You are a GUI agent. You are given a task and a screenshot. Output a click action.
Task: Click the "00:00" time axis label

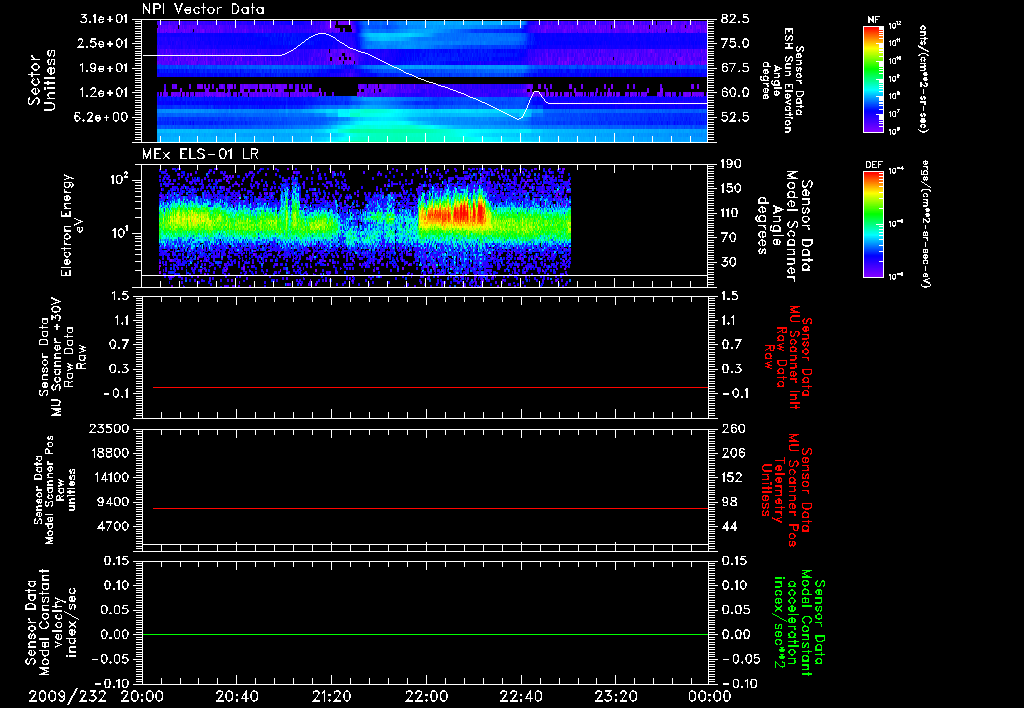[710, 696]
